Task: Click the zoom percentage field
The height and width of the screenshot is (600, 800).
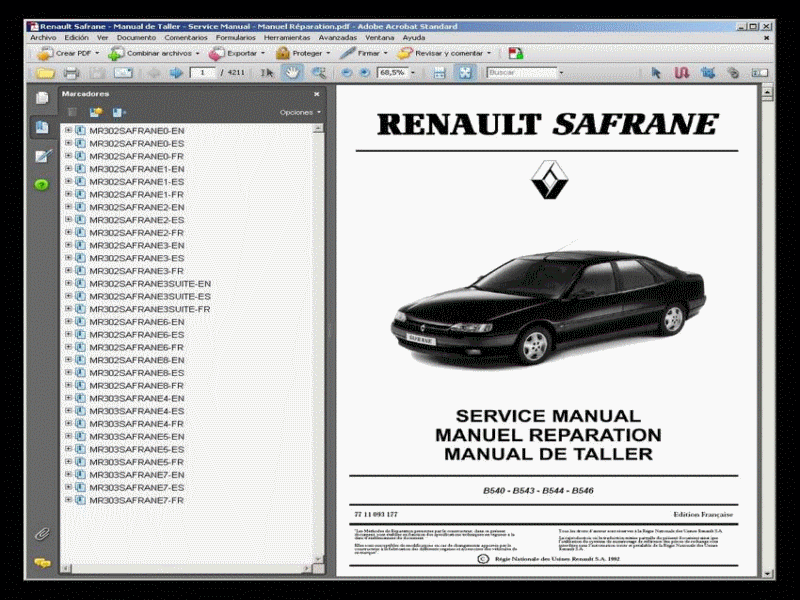Action: pos(392,73)
